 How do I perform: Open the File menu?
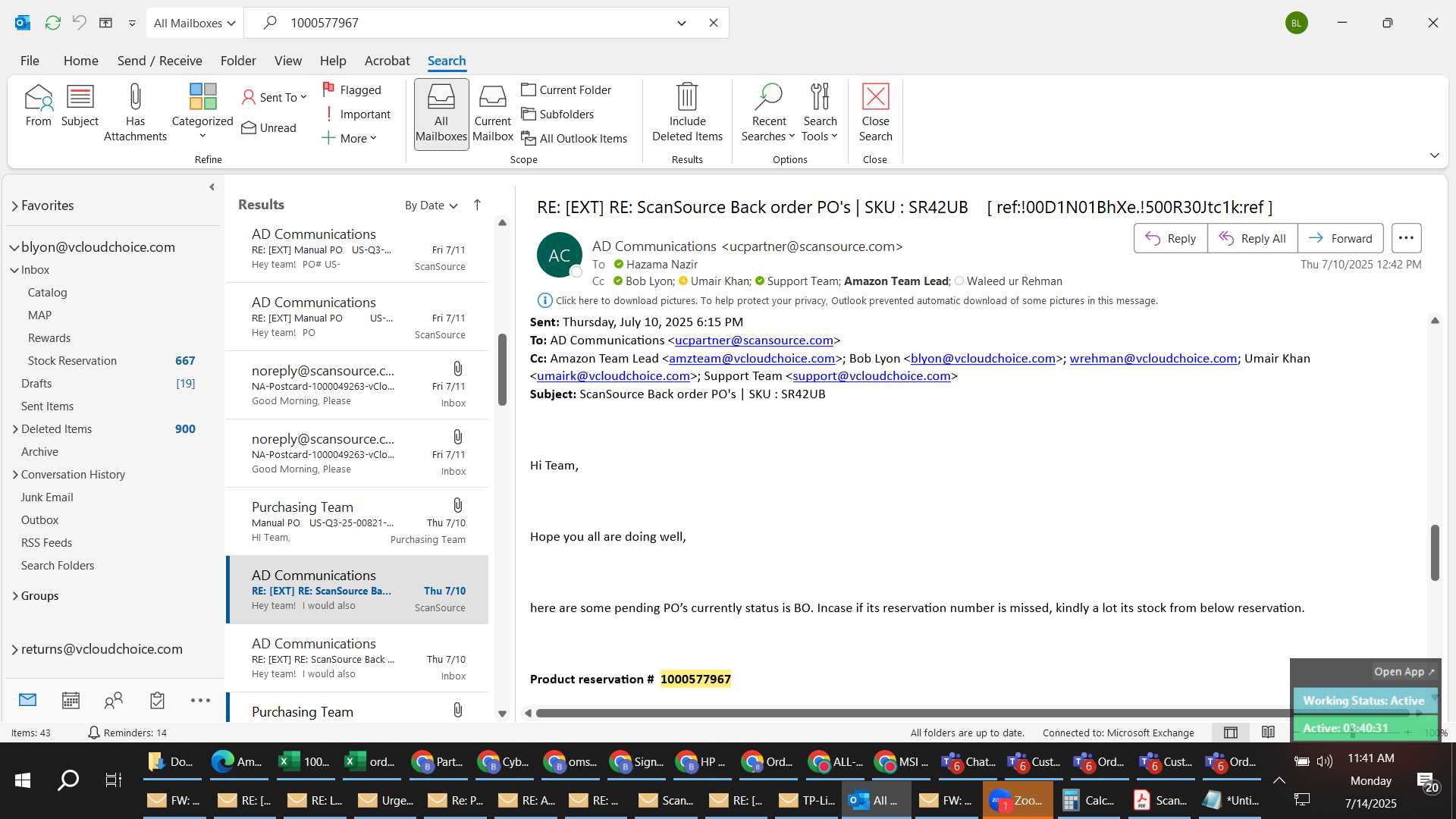(30, 61)
